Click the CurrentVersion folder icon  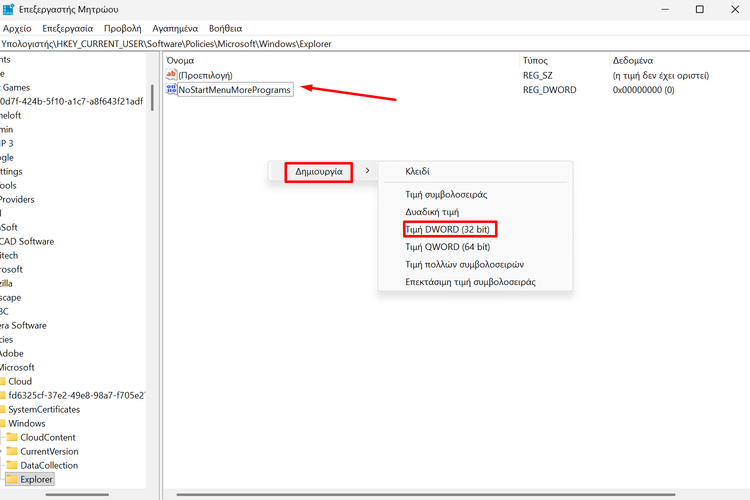[13, 451]
